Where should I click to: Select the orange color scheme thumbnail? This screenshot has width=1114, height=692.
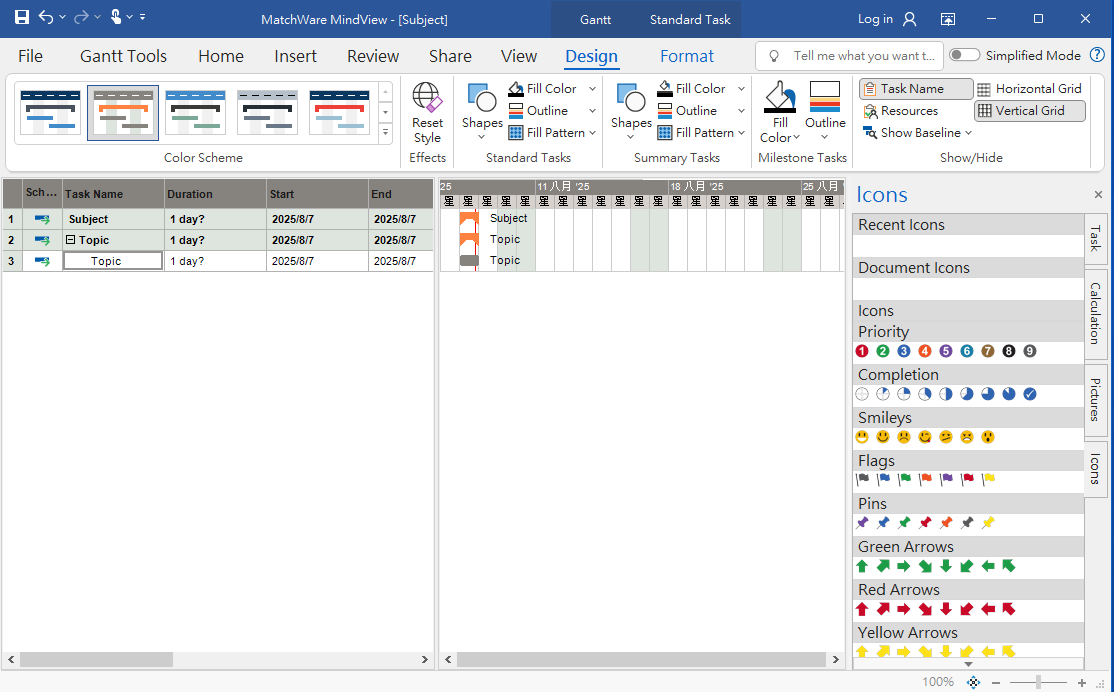pos(122,112)
